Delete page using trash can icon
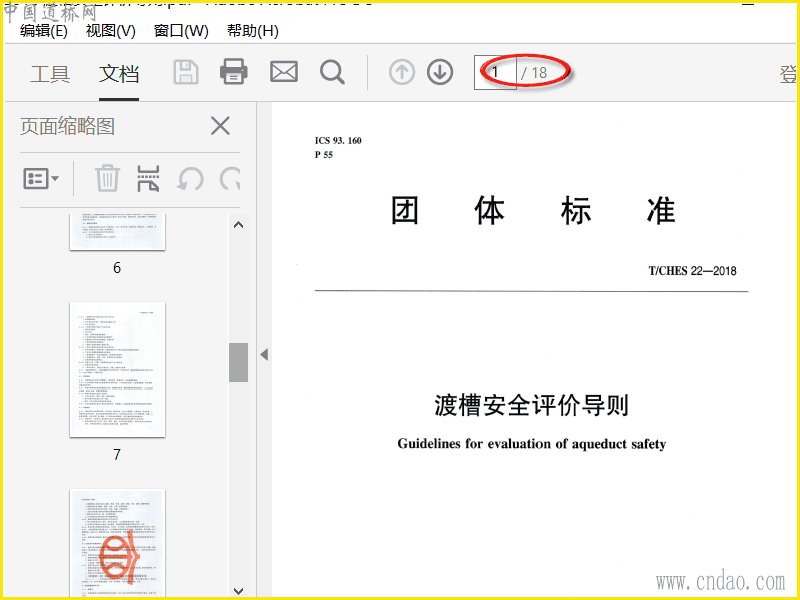800x600 pixels. click(107, 179)
